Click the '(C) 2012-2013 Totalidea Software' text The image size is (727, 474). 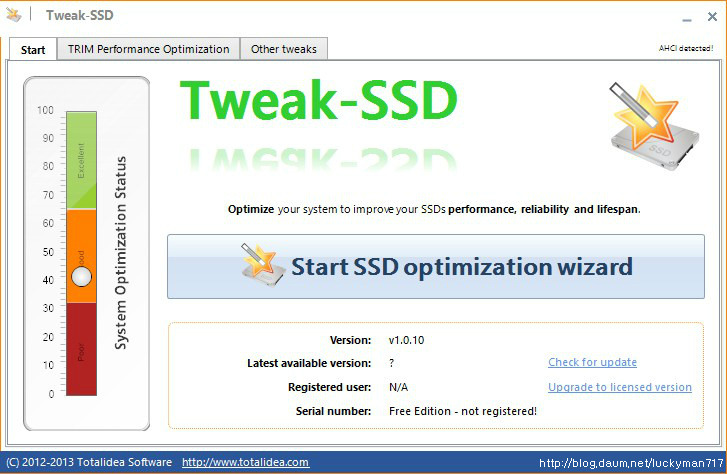click(x=89, y=462)
